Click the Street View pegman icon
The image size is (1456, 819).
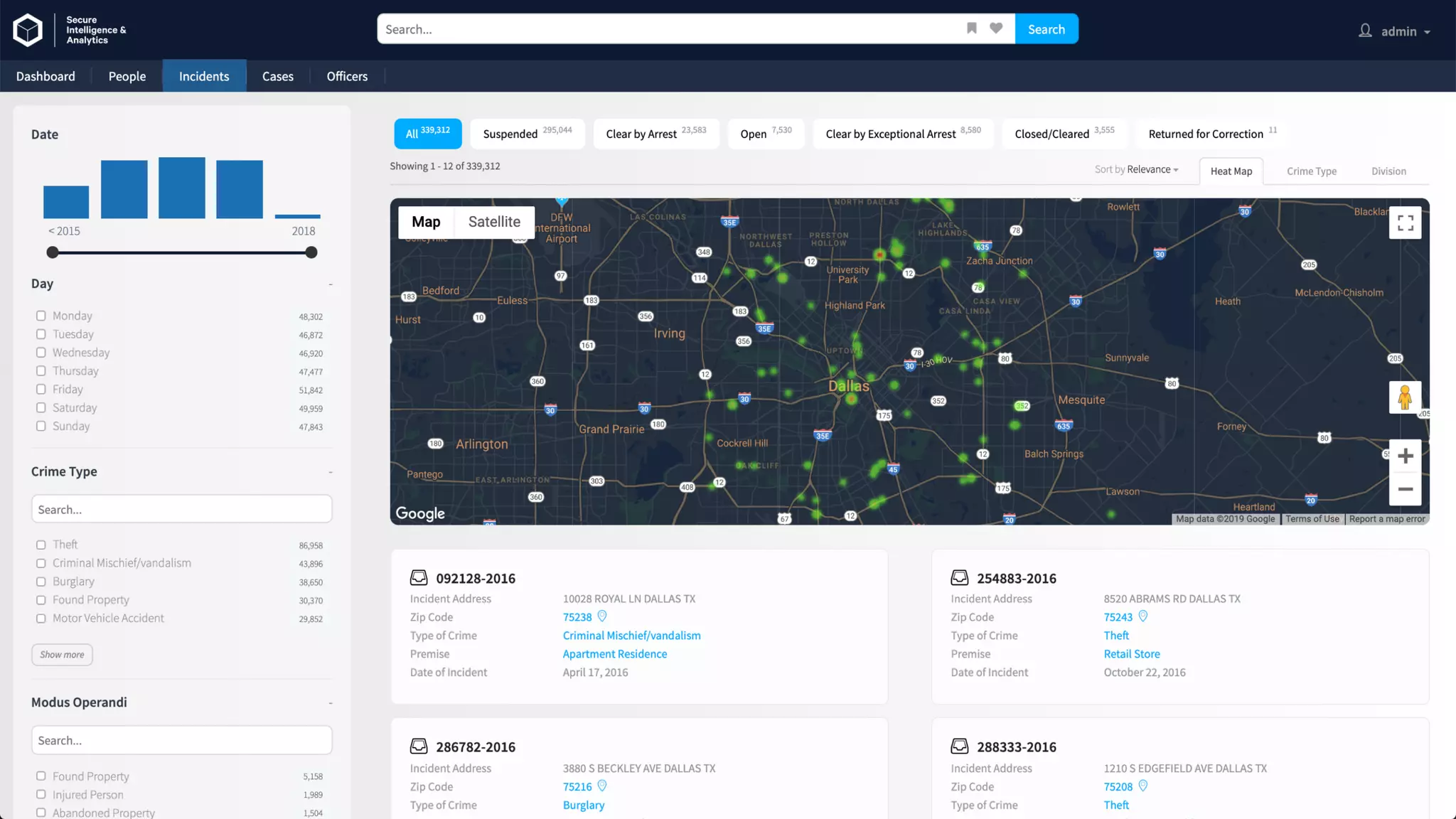pos(1405,397)
